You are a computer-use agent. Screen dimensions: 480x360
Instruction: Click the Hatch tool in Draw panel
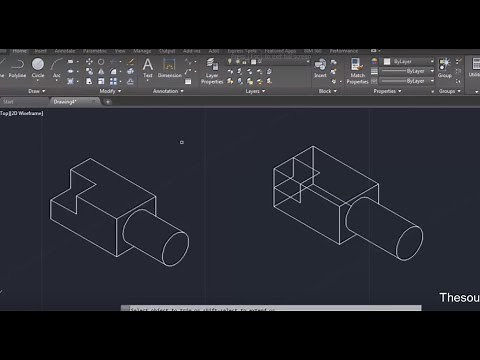(x=70, y=81)
